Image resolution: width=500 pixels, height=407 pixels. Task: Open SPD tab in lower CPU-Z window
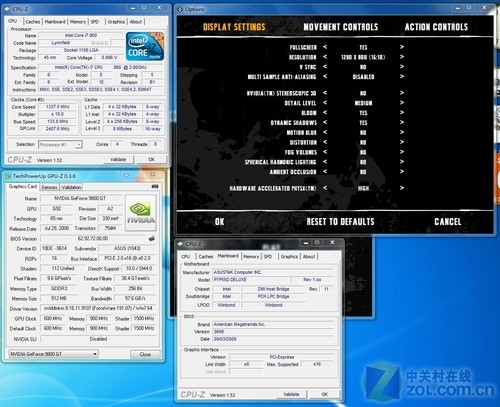pyautogui.click(x=268, y=256)
